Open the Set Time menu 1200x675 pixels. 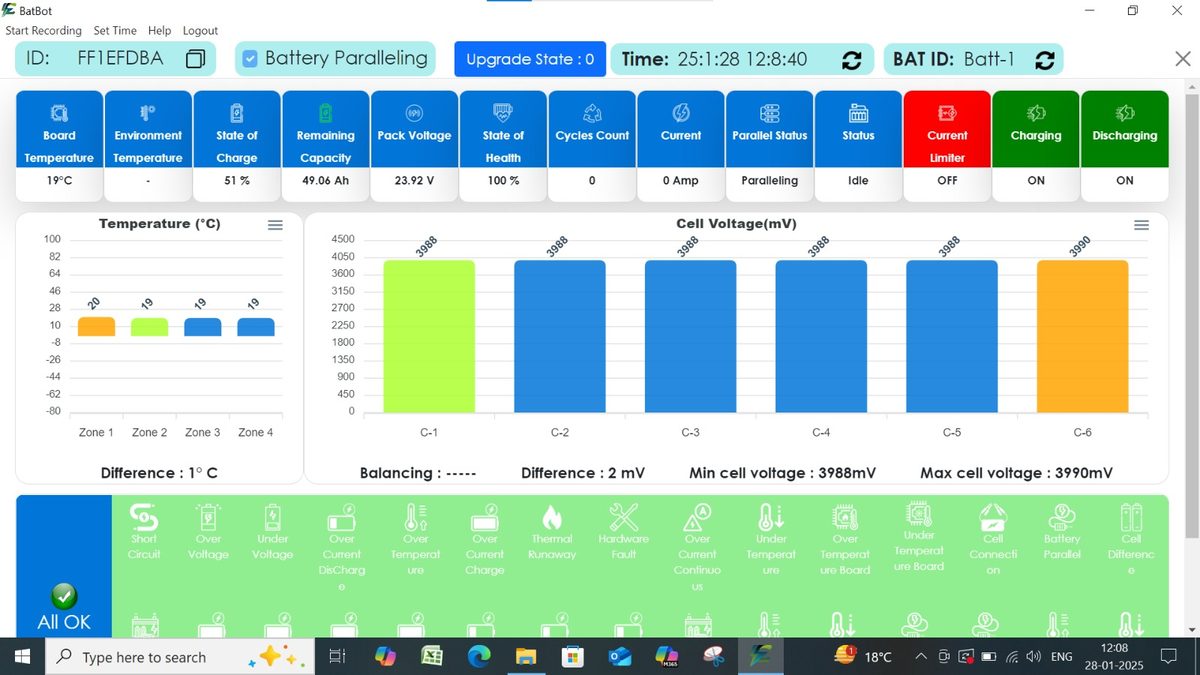point(115,31)
